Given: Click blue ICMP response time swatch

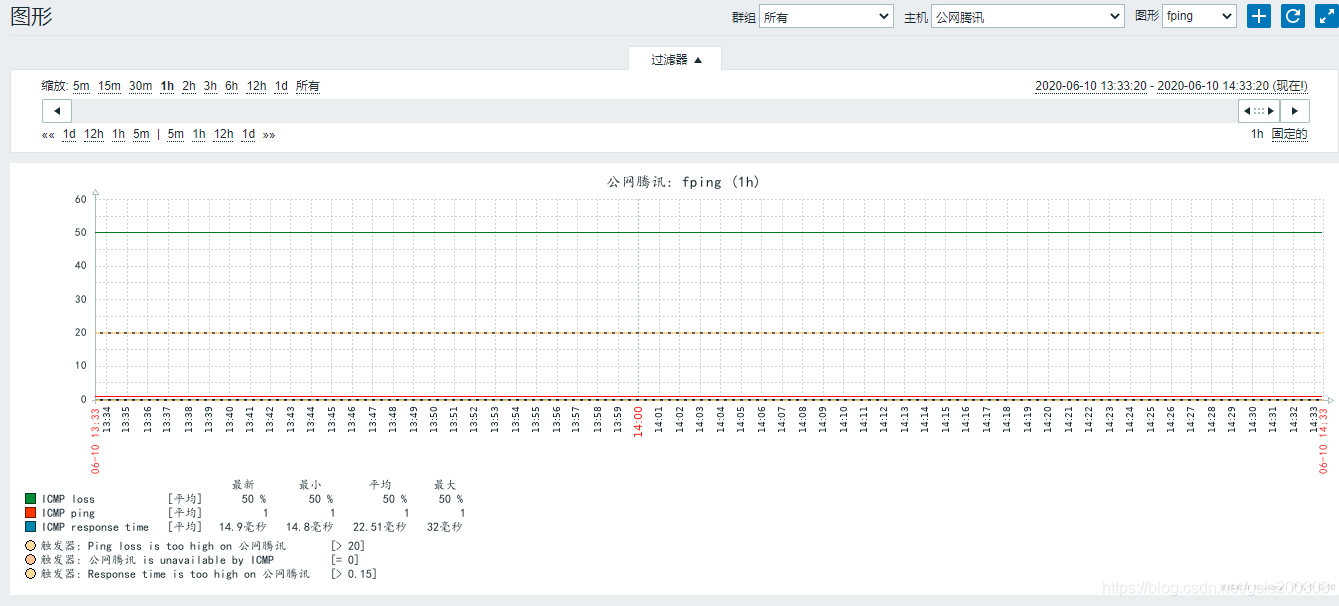Looking at the screenshot, I should click(x=31, y=526).
